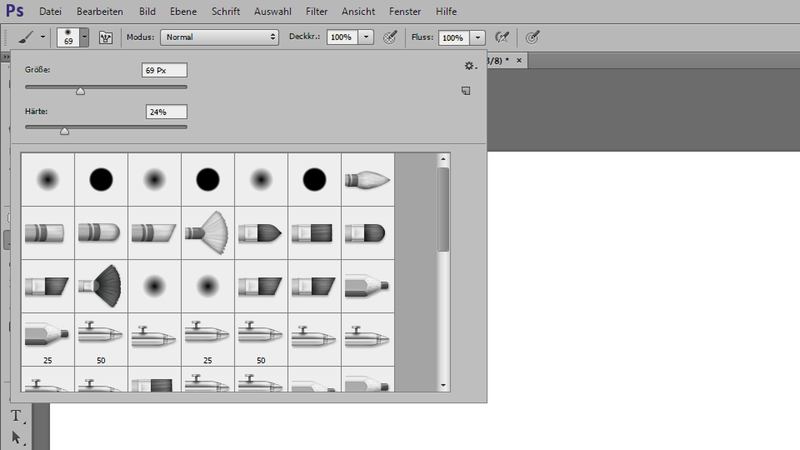
Task: Select the round point bristle brush tip
Action: coord(367,179)
